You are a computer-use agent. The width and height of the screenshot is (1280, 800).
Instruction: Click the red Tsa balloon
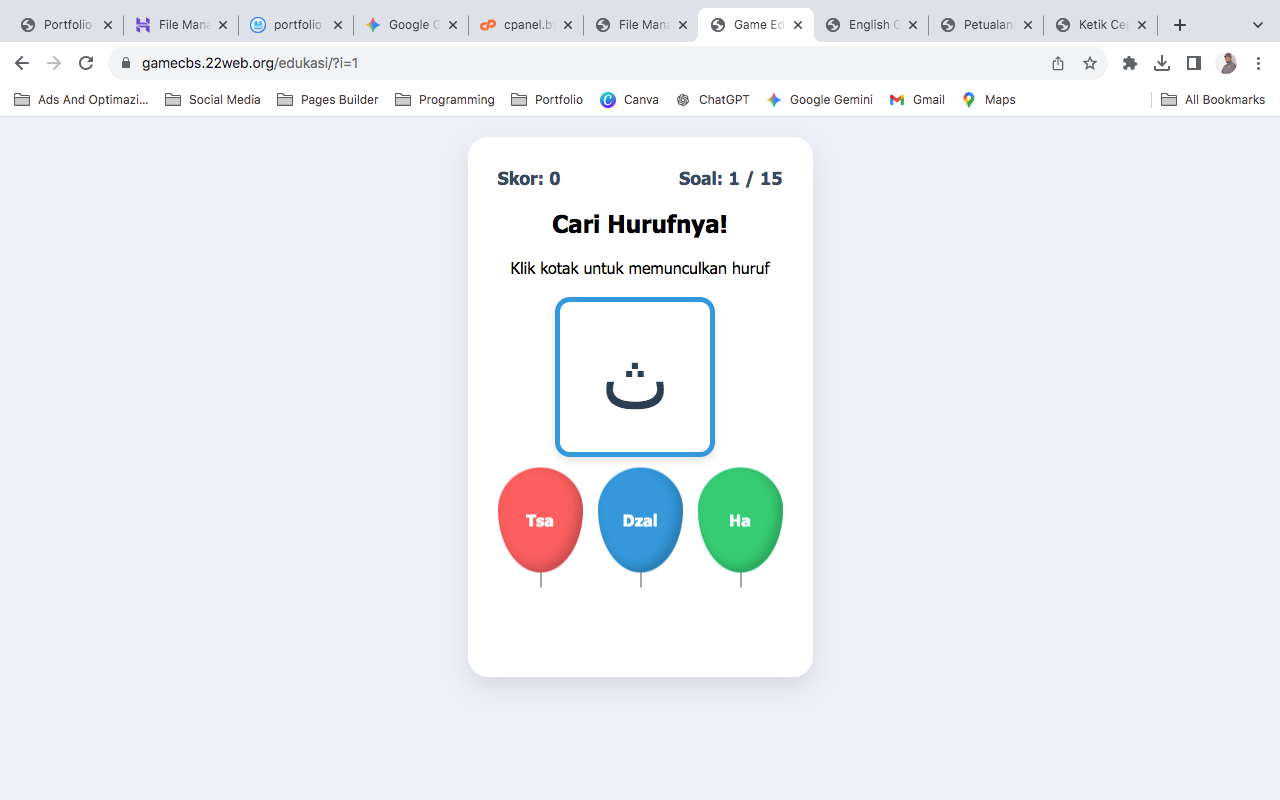coord(540,519)
